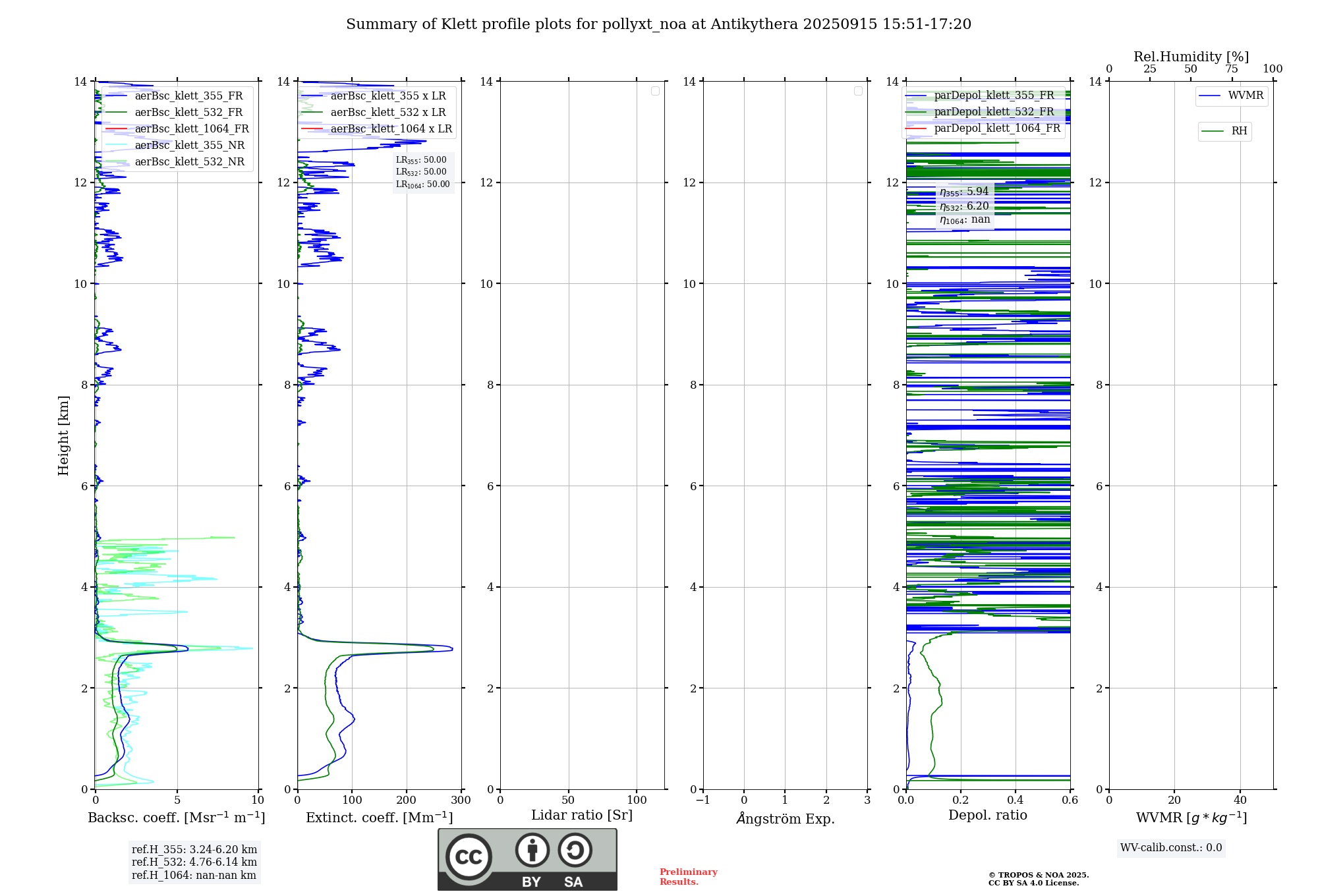Select aerBsc_klett_1064_FR legend entry
Image resolution: width=1318 pixels, height=896 pixels.
pos(177,129)
